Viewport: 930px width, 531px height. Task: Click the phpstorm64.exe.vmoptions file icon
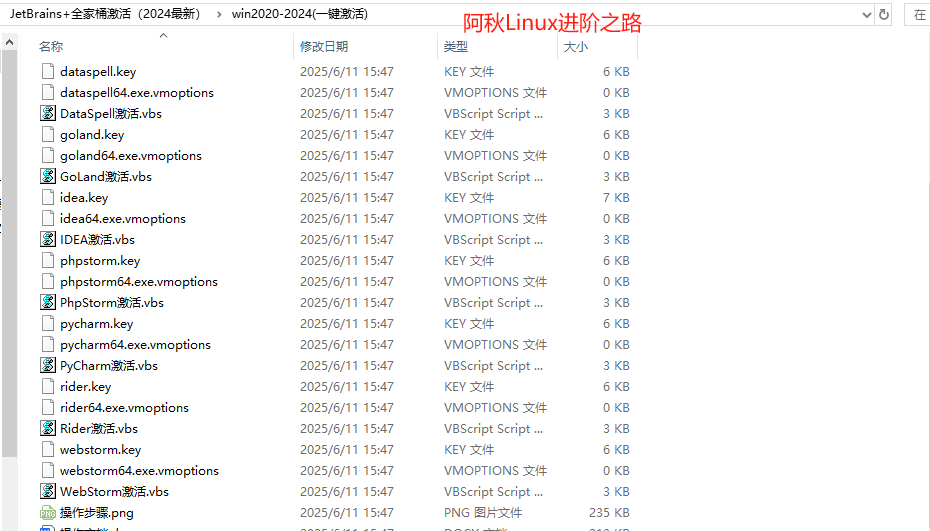(48, 281)
